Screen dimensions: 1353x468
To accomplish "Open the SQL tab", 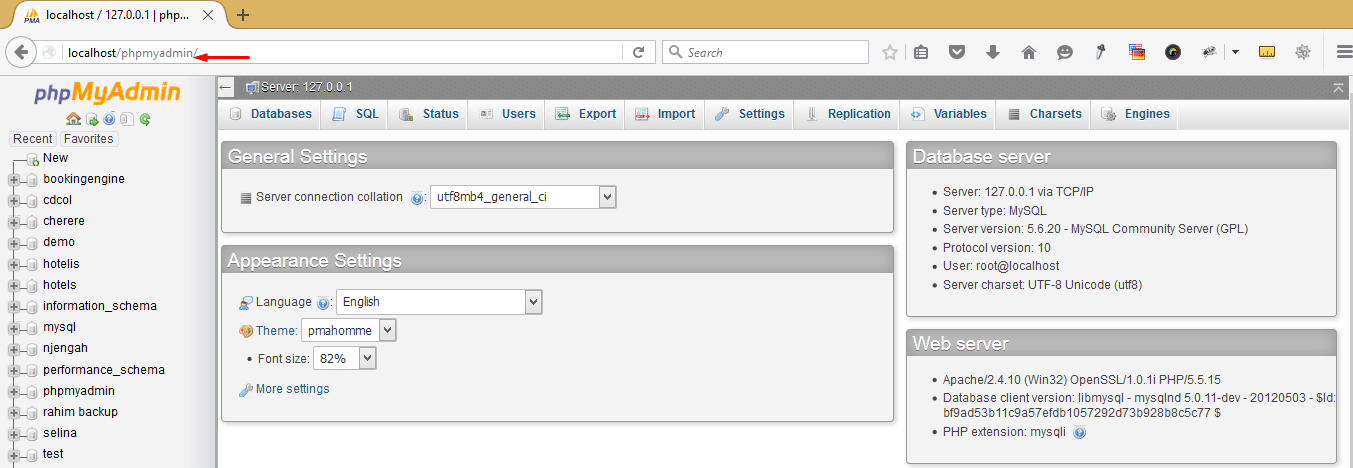I will [355, 114].
